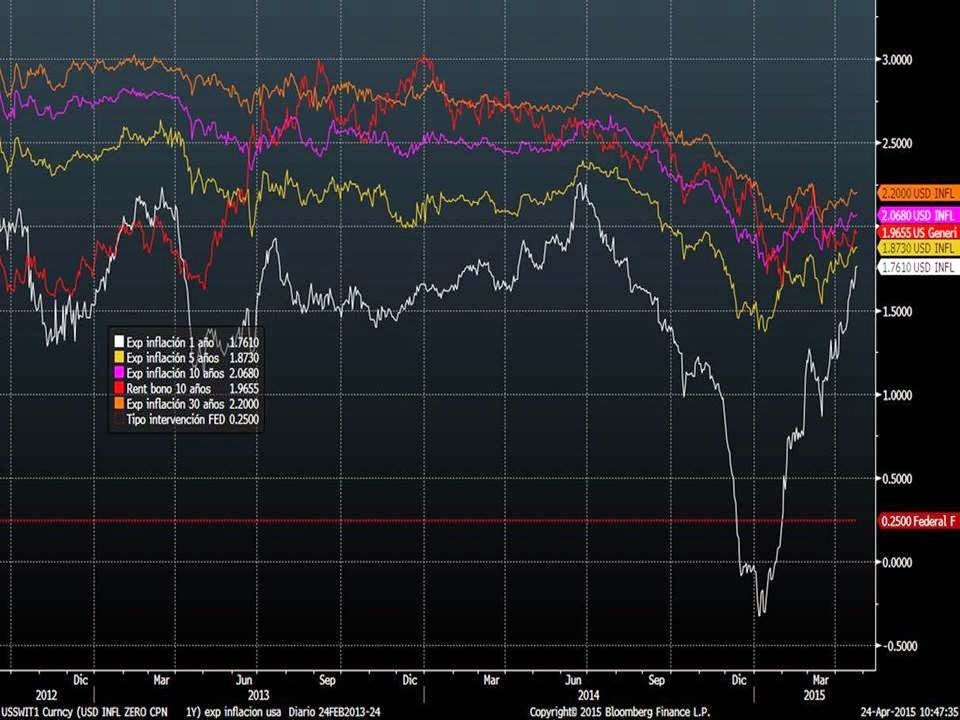The height and width of the screenshot is (720, 960).
Task: Select the 'Rent bono 10 años' legend label
Action: [x=168, y=388]
